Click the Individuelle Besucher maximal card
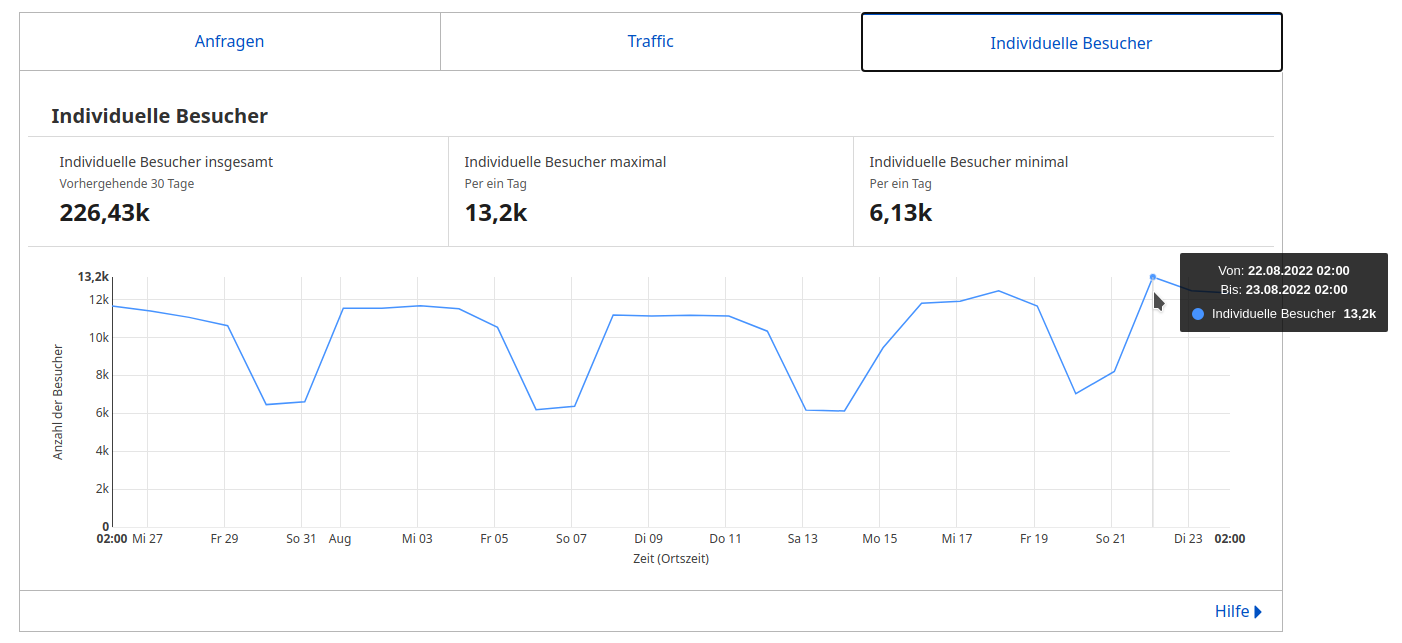The width and height of the screenshot is (1402, 643). point(650,190)
